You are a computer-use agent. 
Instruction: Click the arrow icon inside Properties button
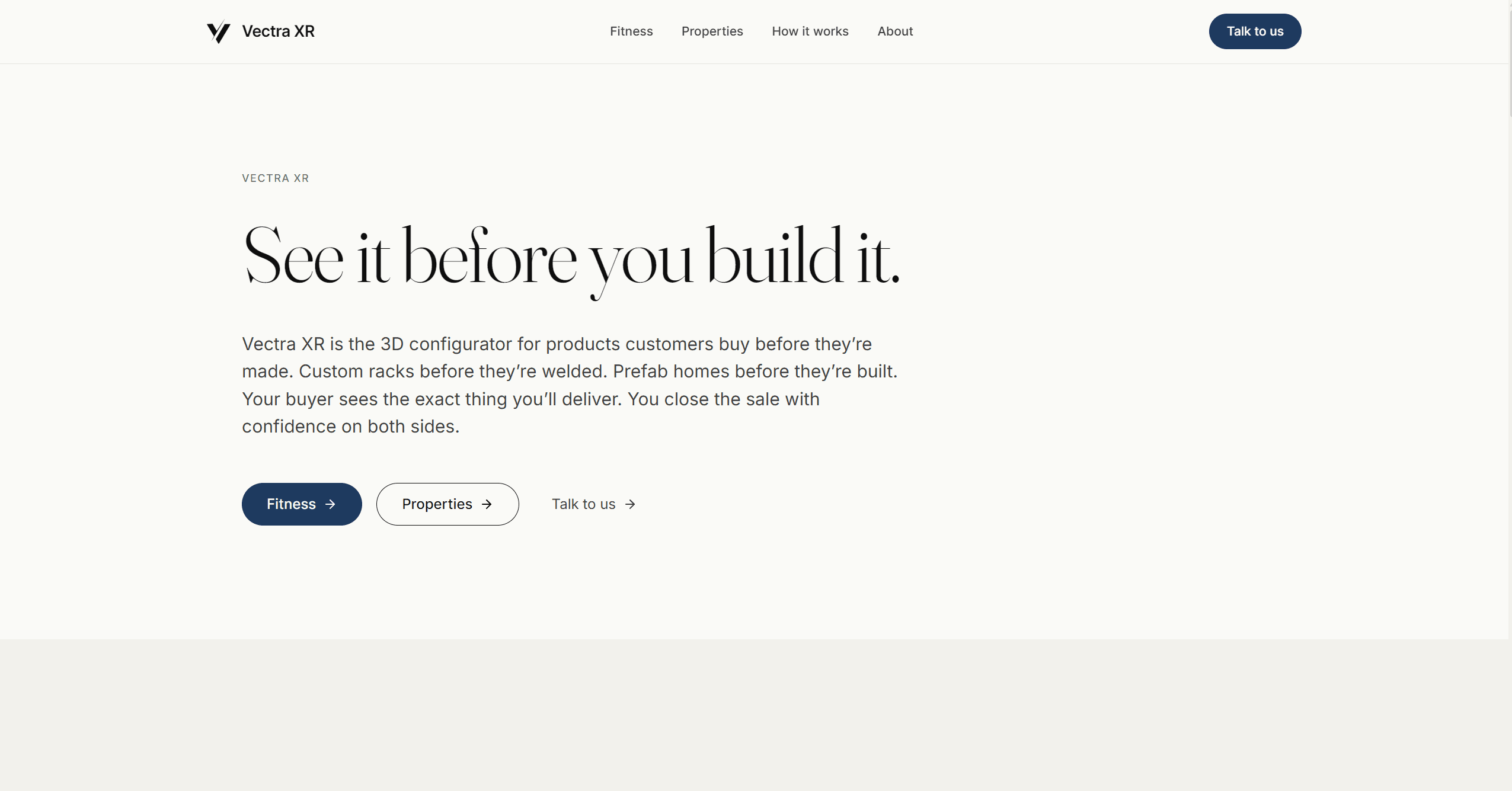[487, 504]
